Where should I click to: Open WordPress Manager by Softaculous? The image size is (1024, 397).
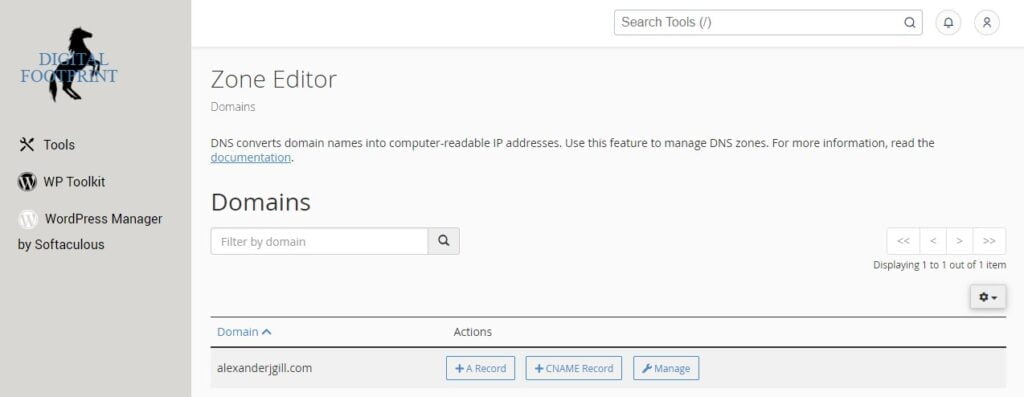coord(90,231)
